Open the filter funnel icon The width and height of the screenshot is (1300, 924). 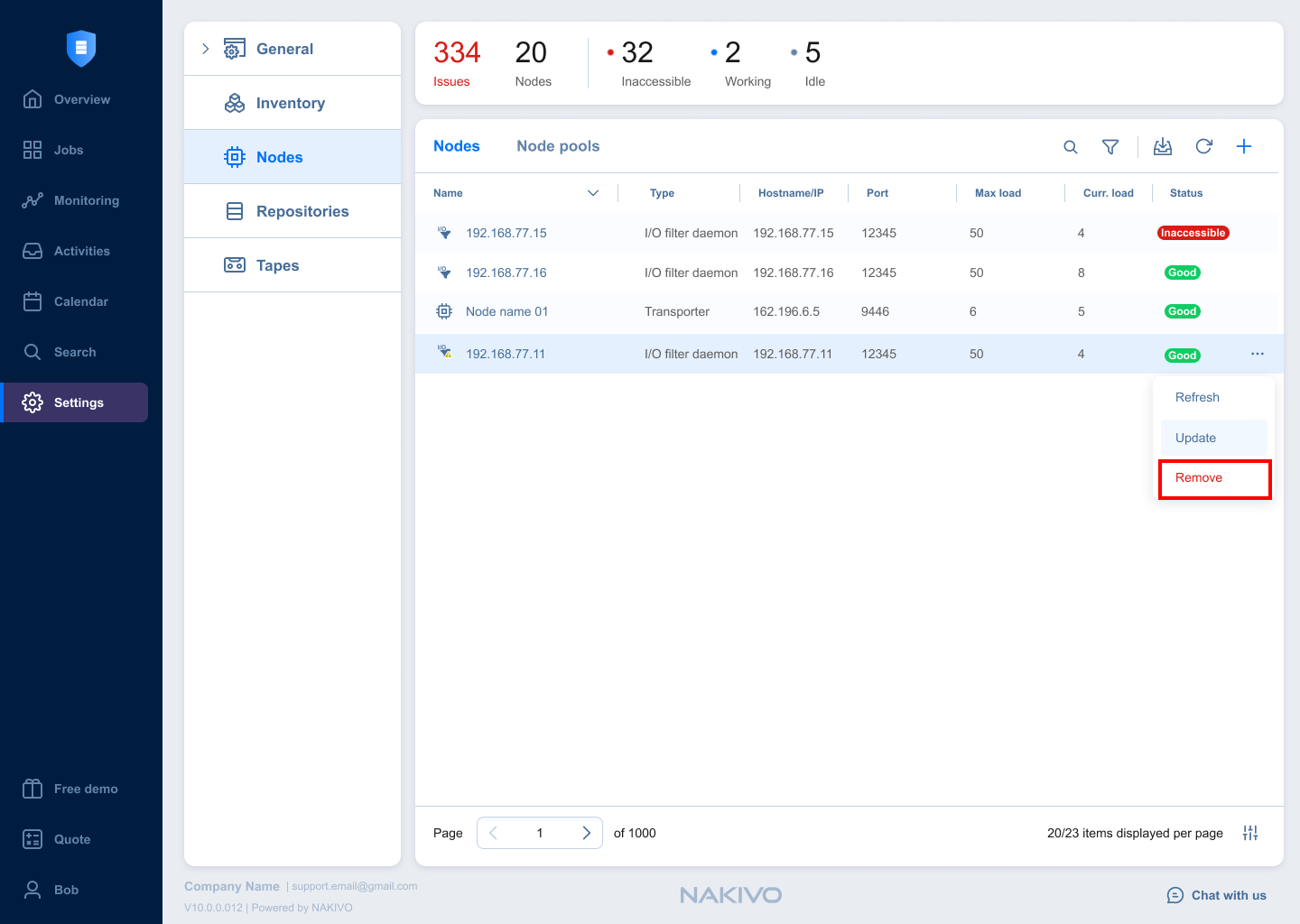click(1110, 147)
